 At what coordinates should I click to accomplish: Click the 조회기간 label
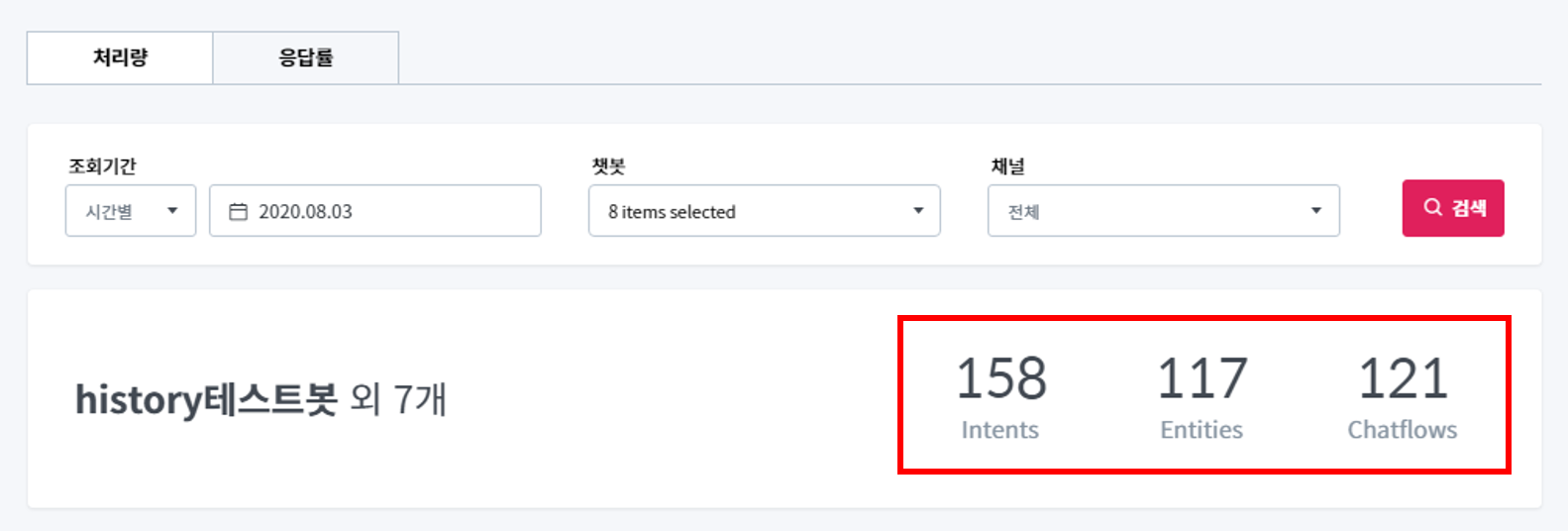coord(102,166)
